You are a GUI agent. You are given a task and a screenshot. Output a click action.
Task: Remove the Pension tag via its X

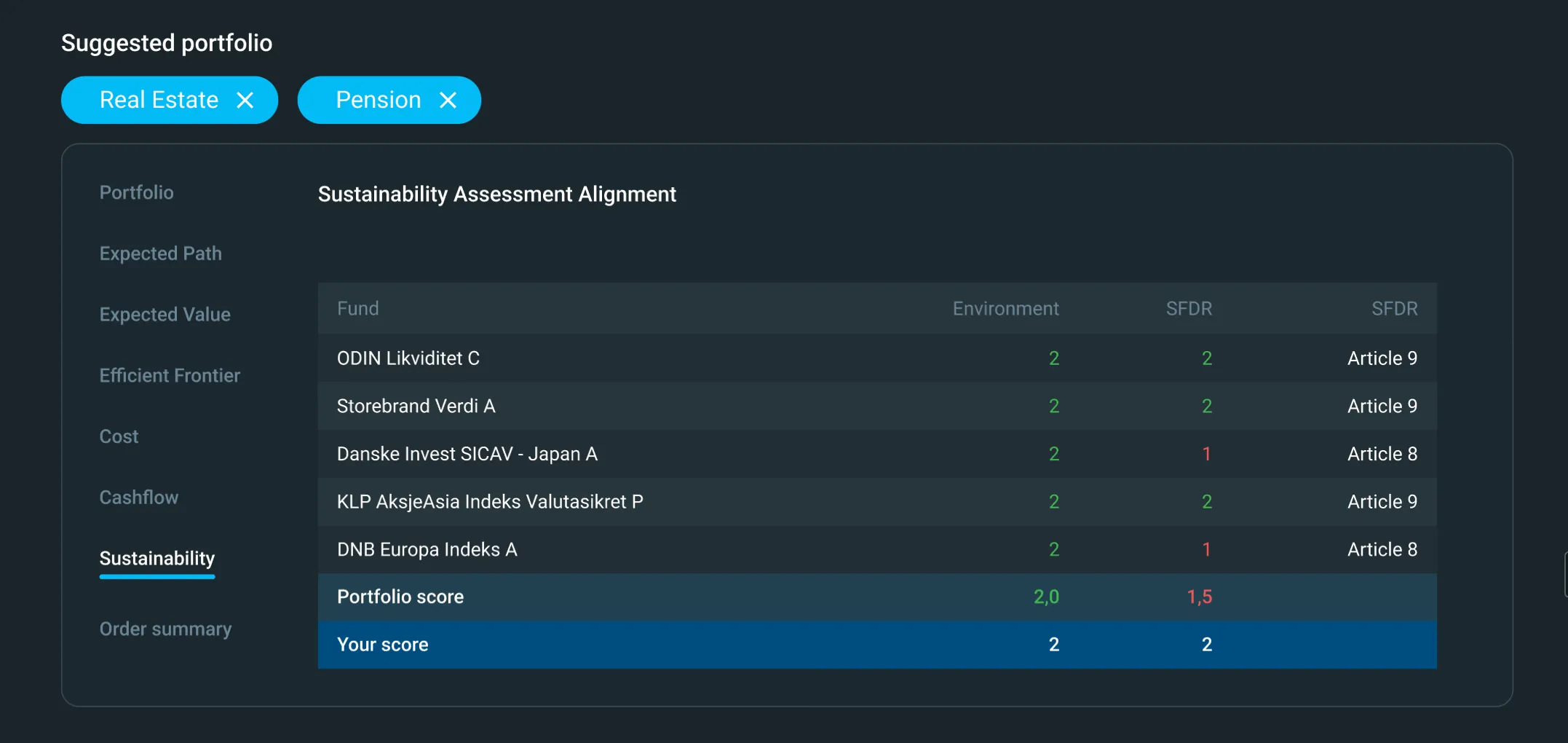click(448, 100)
